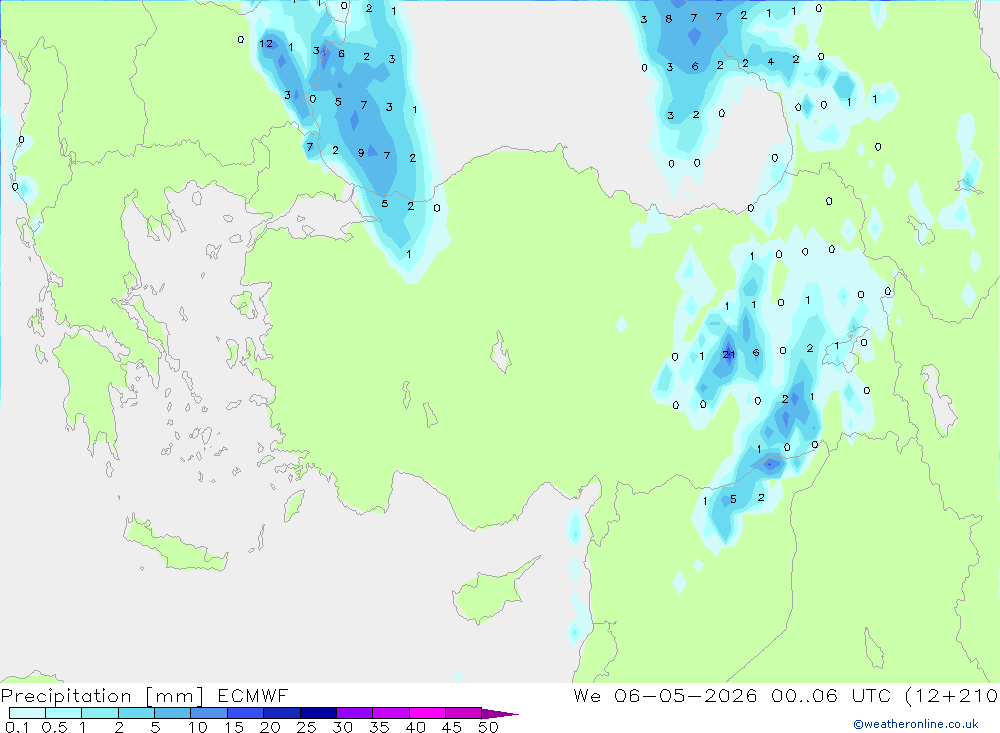Click the 'Precipitation [mm] ECMWF' title
Viewport: 1000px width, 733px height.
(x=144, y=695)
